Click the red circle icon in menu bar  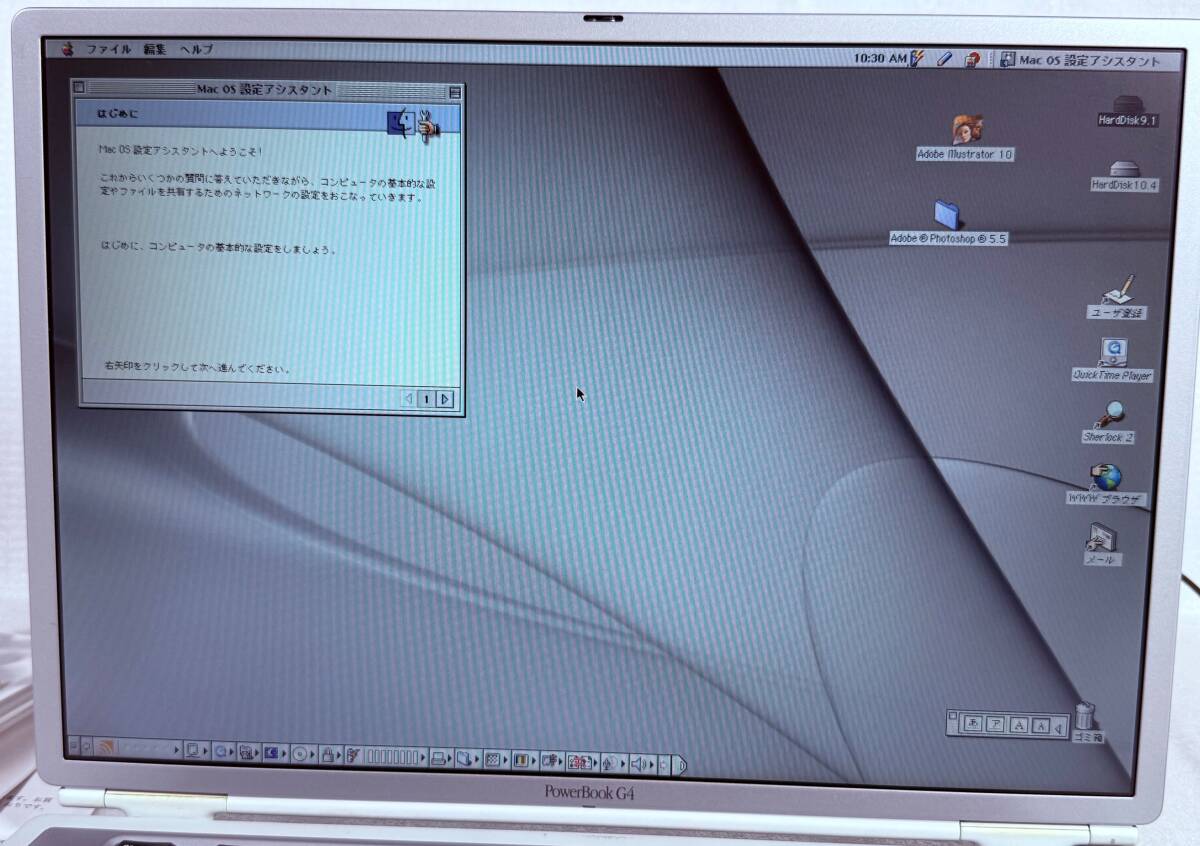coord(971,60)
